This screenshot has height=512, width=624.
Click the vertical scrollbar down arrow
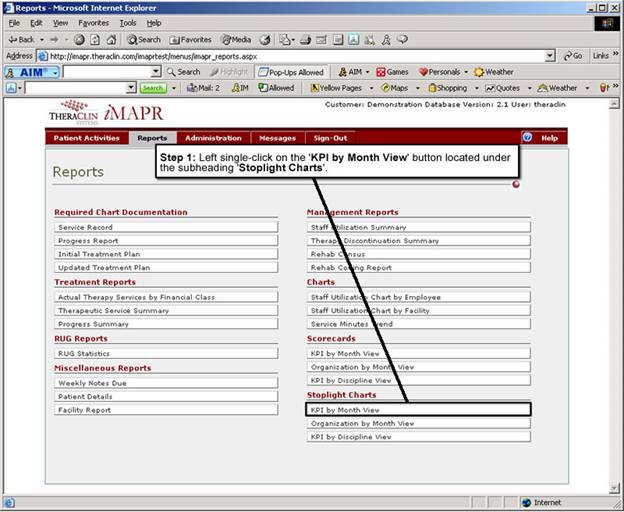pyautogui.click(x=614, y=487)
